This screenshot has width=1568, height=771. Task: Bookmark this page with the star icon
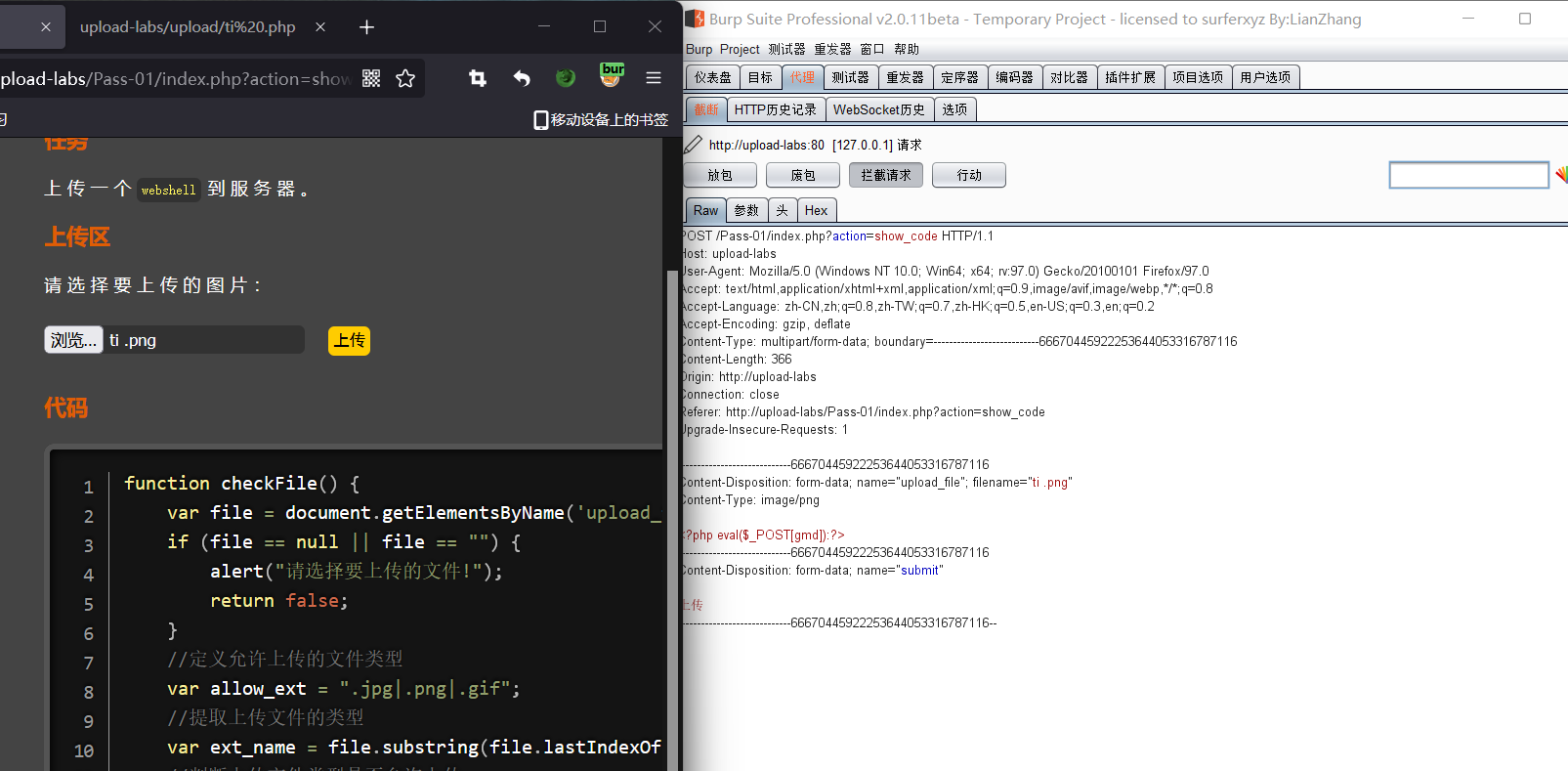click(x=405, y=78)
